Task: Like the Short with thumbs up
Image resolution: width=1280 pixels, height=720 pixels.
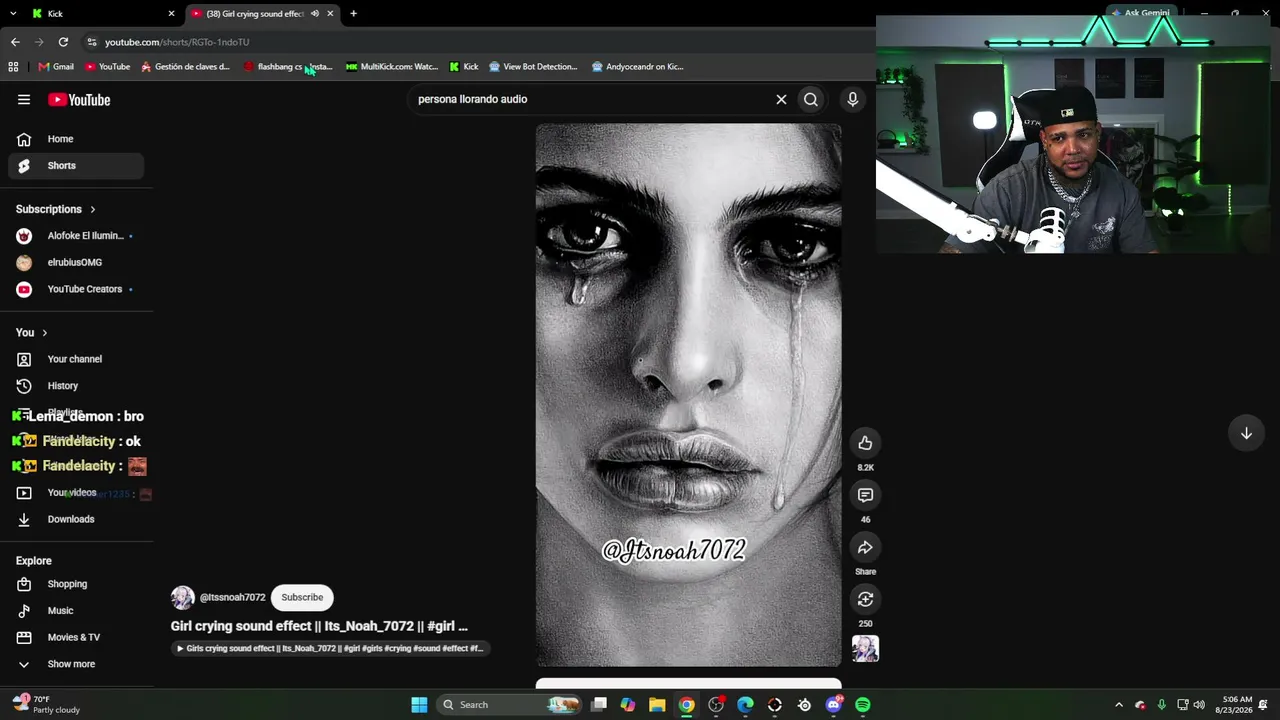Action: click(865, 443)
